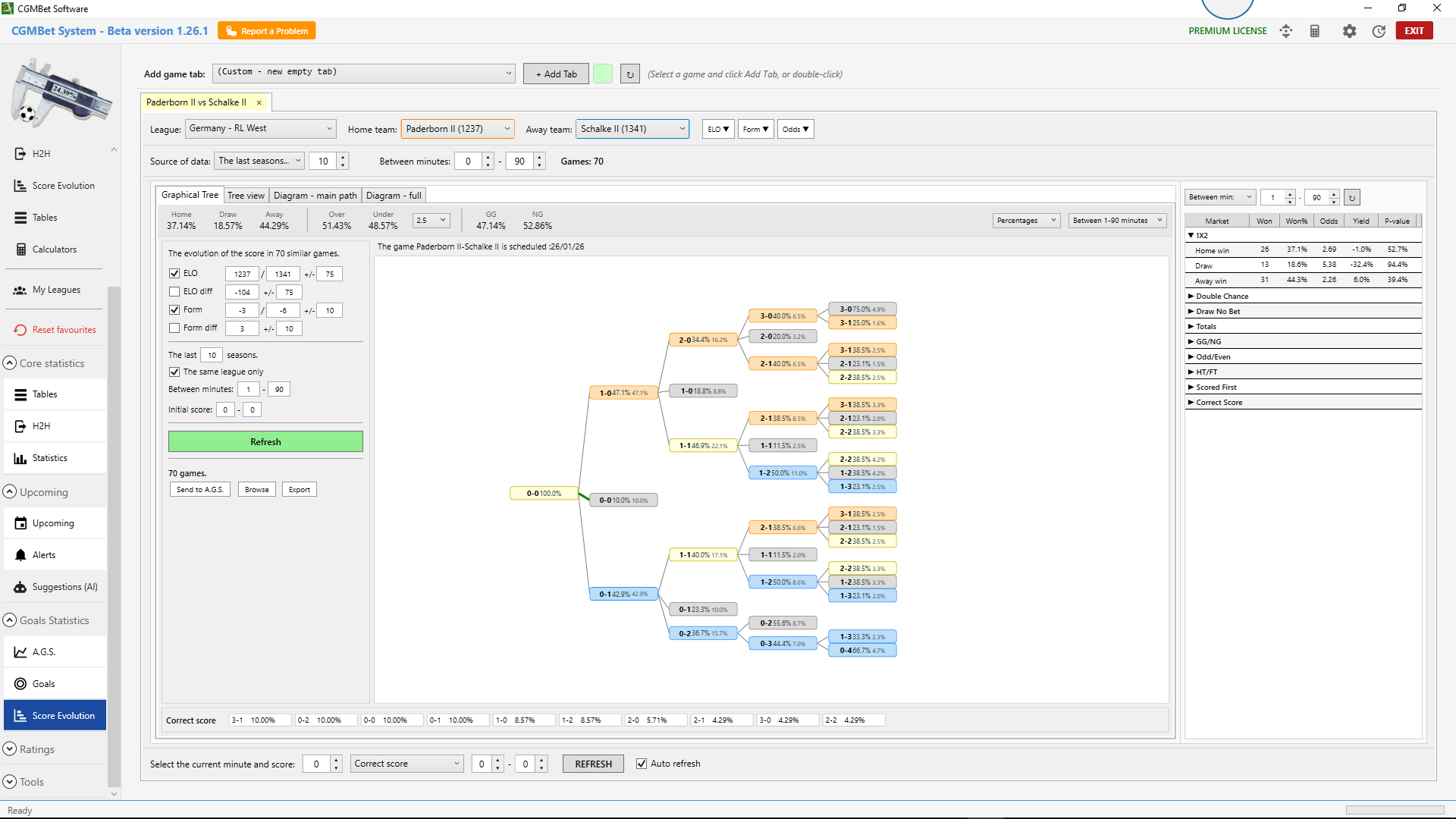
Task: Click the Export button below the tree options
Action: point(299,489)
